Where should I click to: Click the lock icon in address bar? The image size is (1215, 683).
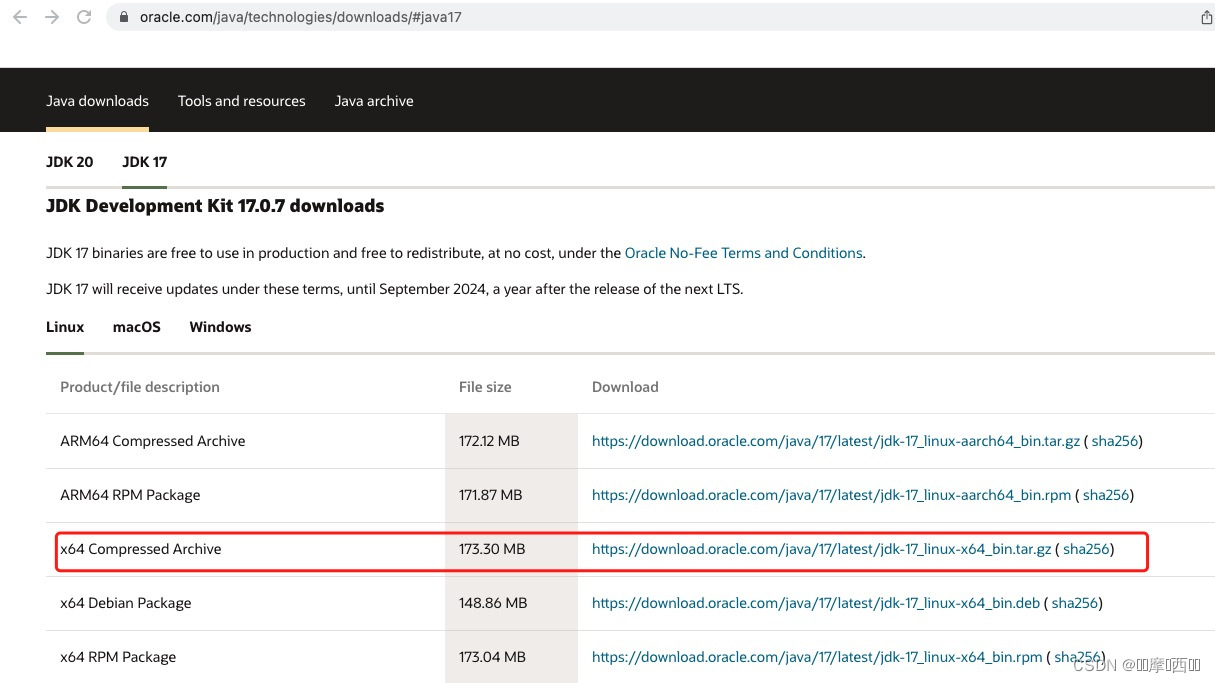pyautogui.click(x=125, y=17)
